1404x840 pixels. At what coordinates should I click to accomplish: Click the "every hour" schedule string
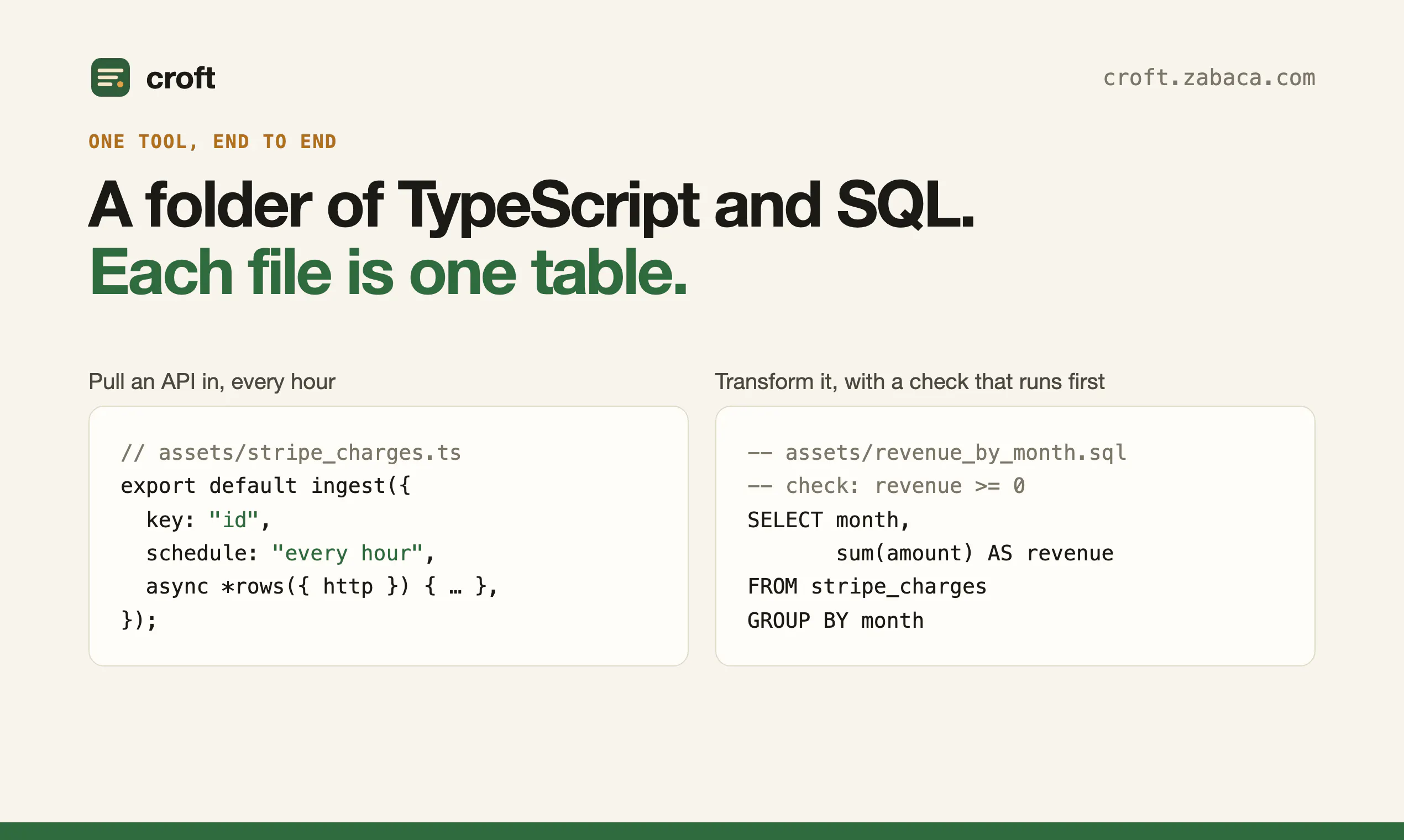tap(348, 554)
